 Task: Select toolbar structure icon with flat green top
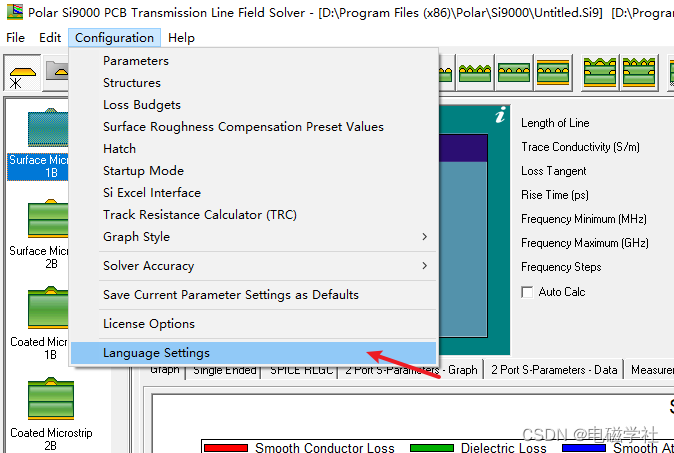[x=514, y=72]
